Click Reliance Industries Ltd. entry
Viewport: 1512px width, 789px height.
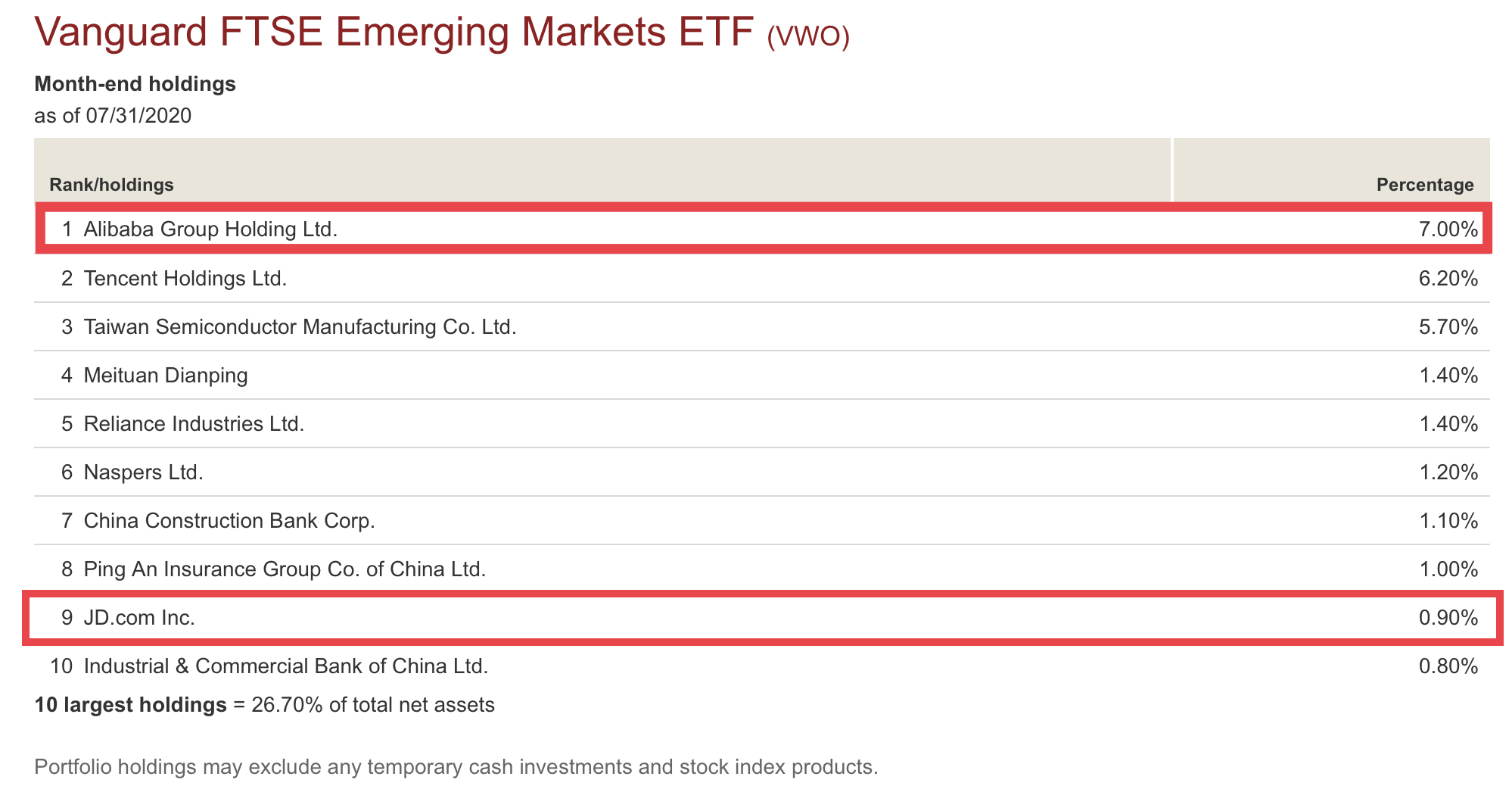pyautogui.click(x=194, y=424)
